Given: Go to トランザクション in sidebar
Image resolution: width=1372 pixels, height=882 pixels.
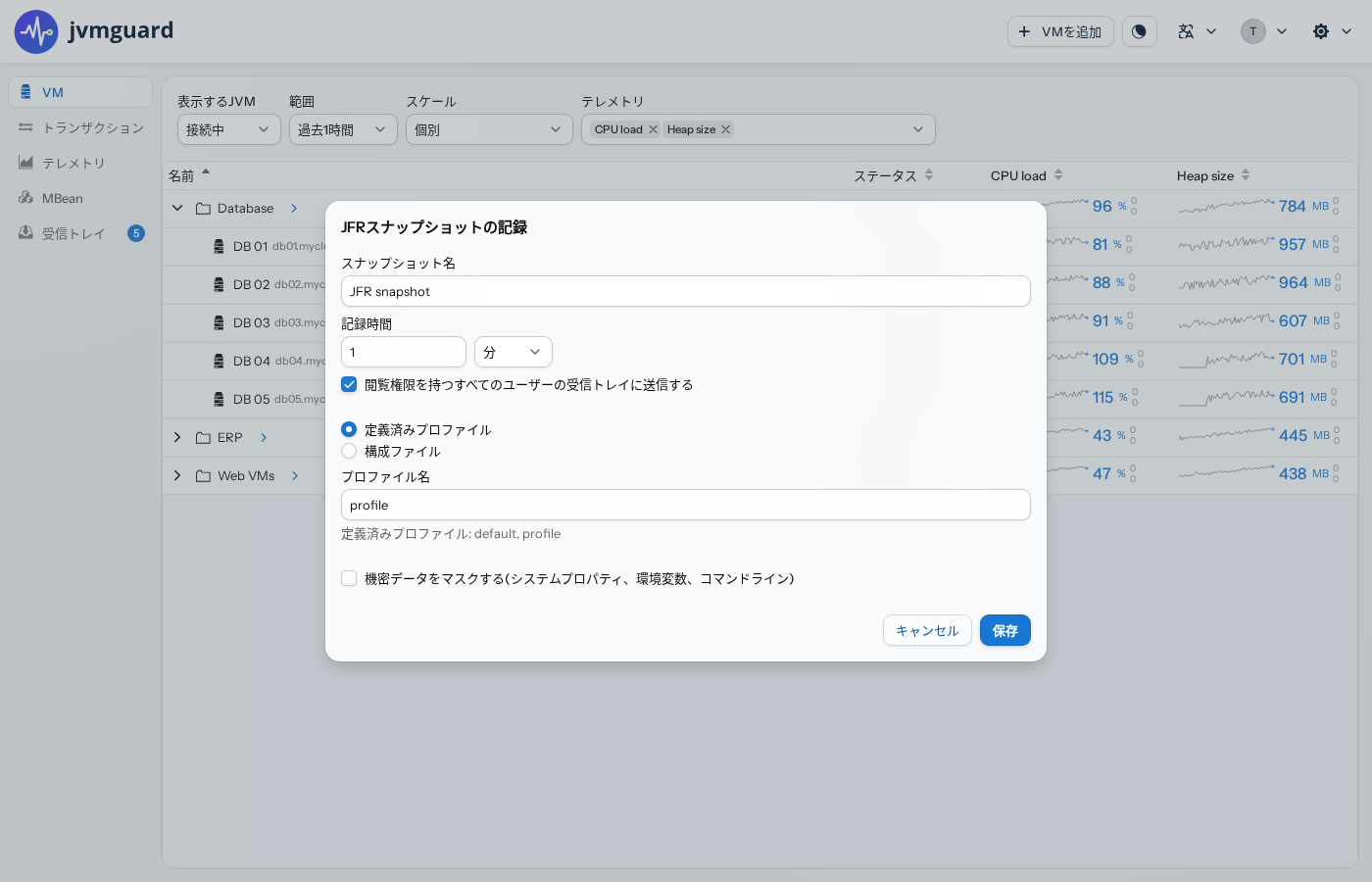Looking at the screenshot, I should pos(80,127).
